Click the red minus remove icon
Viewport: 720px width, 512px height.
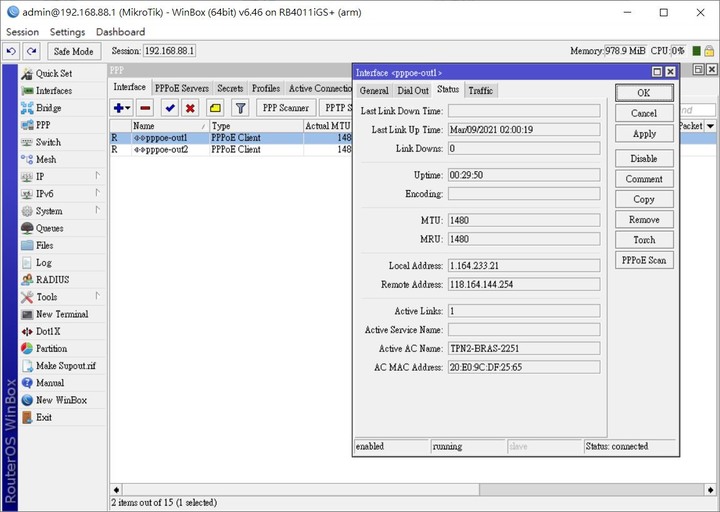click(145, 108)
